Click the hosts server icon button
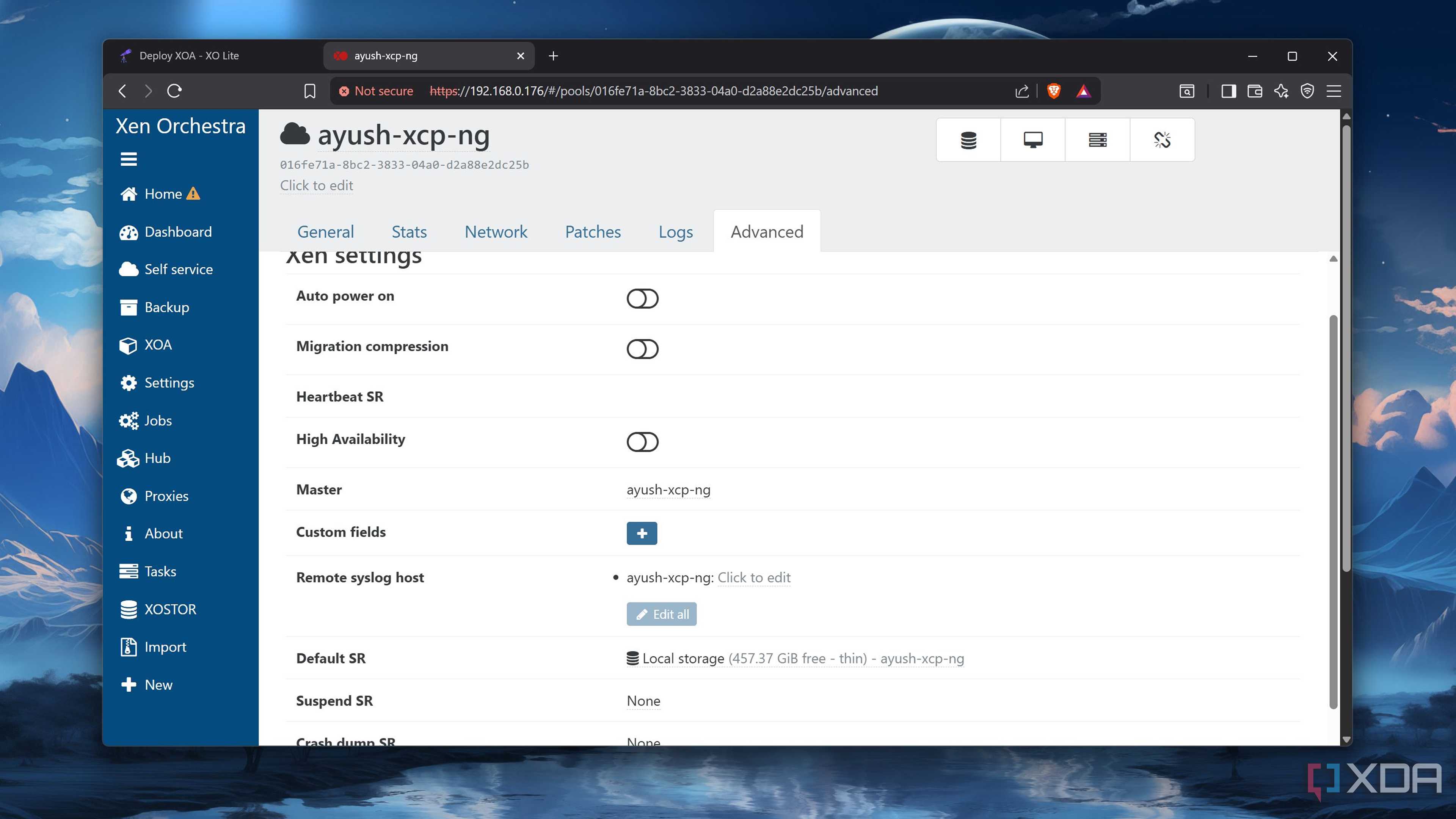1456x819 pixels. click(x=1097, y=140)
